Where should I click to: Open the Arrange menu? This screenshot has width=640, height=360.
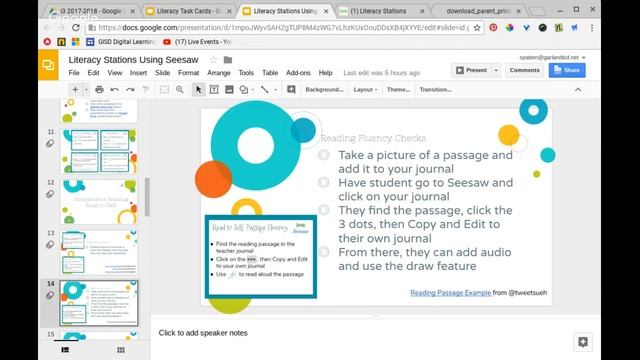(219, 73)
